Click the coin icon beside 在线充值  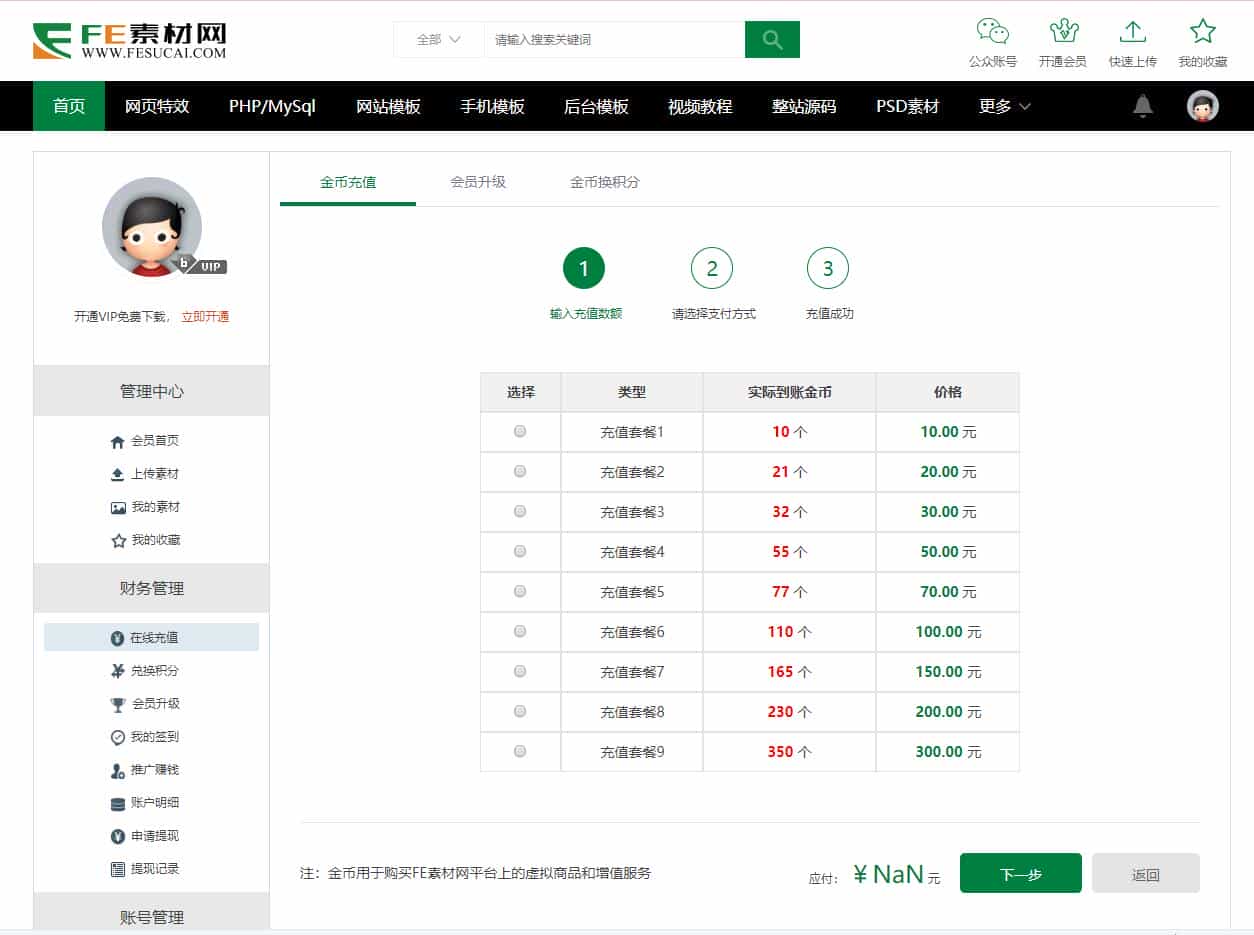point(118,637)
